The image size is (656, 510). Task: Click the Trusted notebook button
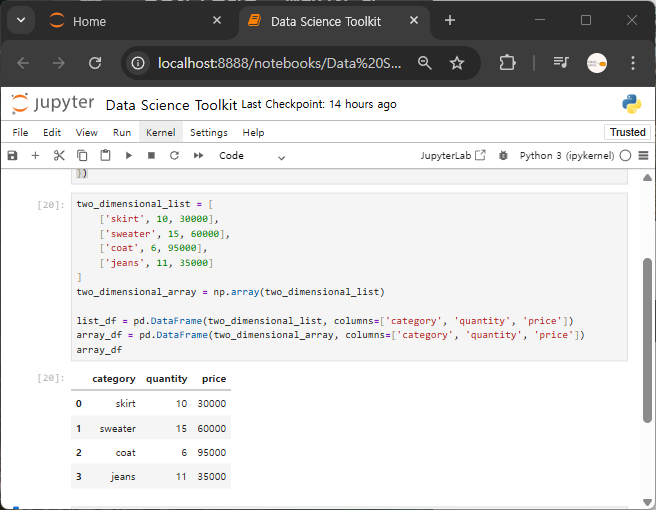click(628, 132)
